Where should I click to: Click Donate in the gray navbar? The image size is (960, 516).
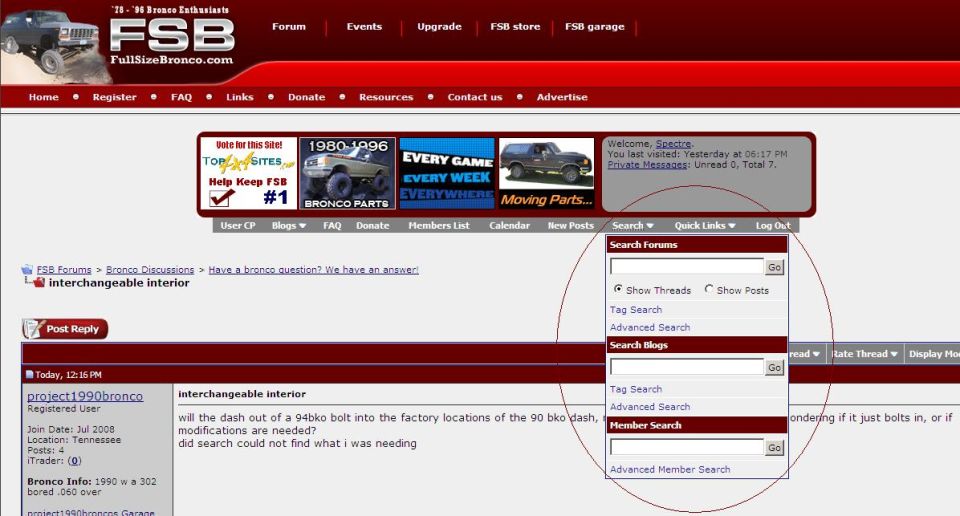tap(372, 225)
